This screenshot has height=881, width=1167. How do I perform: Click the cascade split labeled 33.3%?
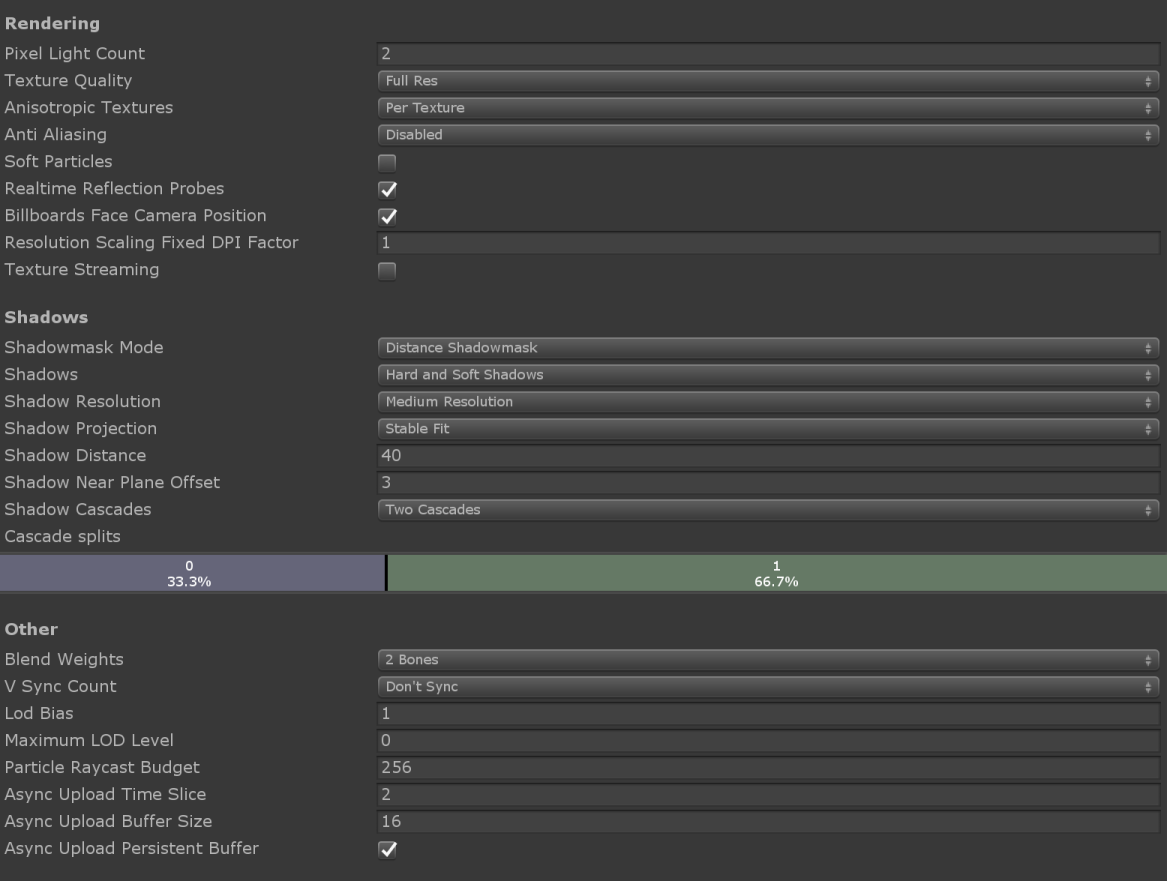coord(192,570)
